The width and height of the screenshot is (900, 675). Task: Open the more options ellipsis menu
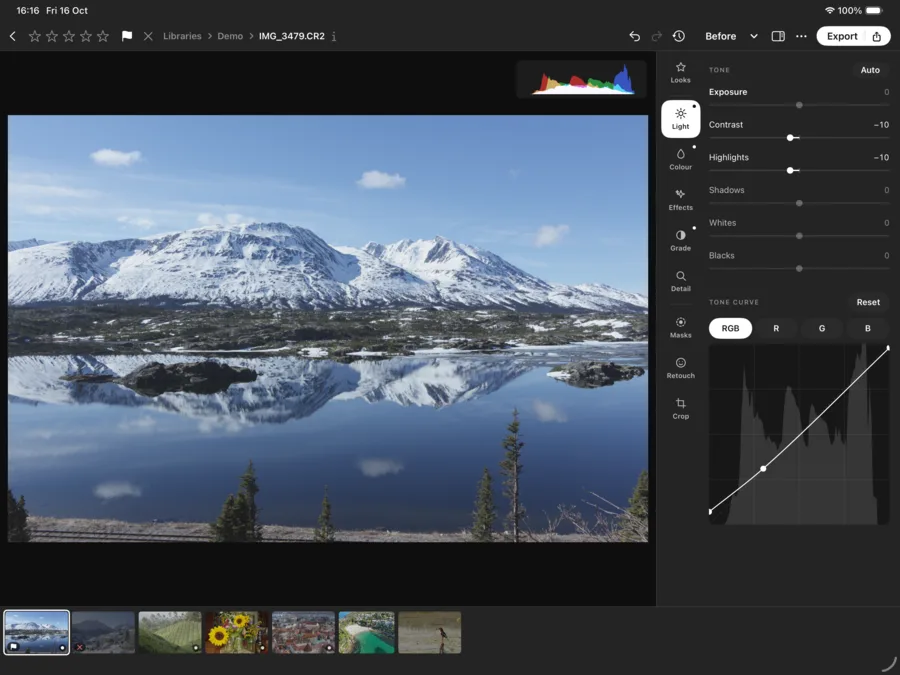pos(801,36)
